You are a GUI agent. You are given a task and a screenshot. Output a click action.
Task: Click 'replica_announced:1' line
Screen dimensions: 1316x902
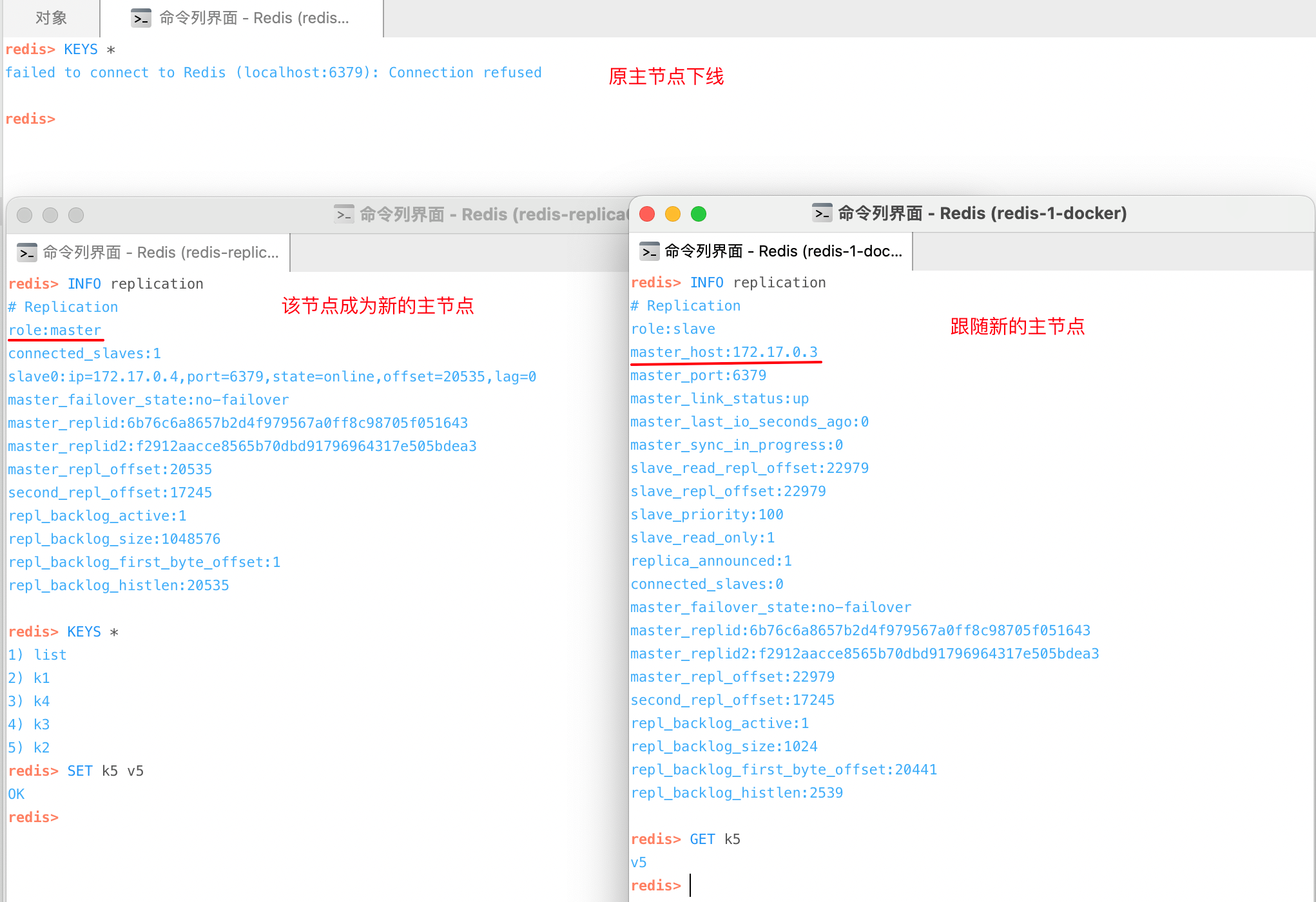[x=711, y=561]
